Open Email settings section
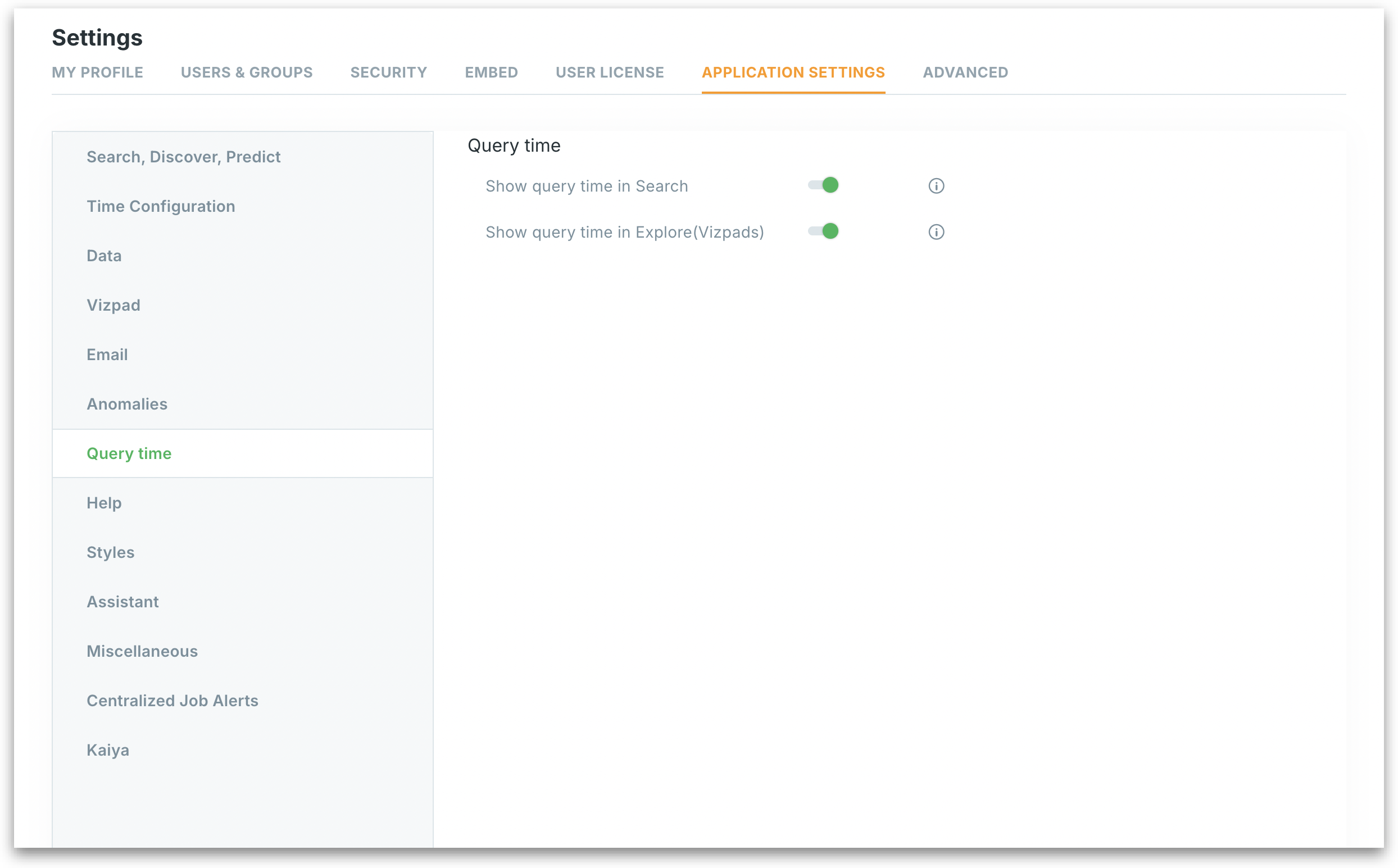The width and height of the screenshot is (1398, 868). [107, 354]
